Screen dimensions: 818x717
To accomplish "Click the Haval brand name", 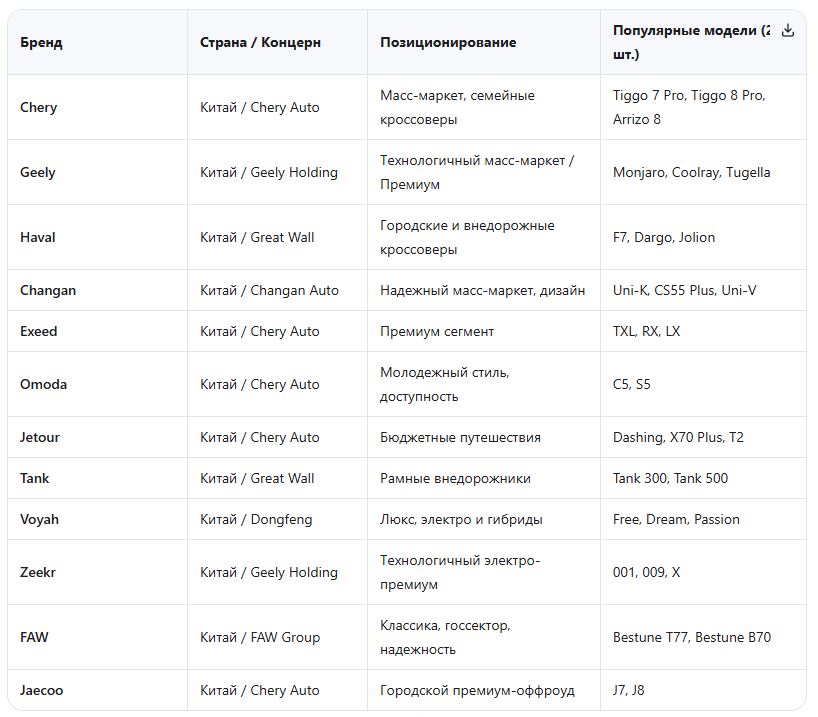I will (38, 237).
